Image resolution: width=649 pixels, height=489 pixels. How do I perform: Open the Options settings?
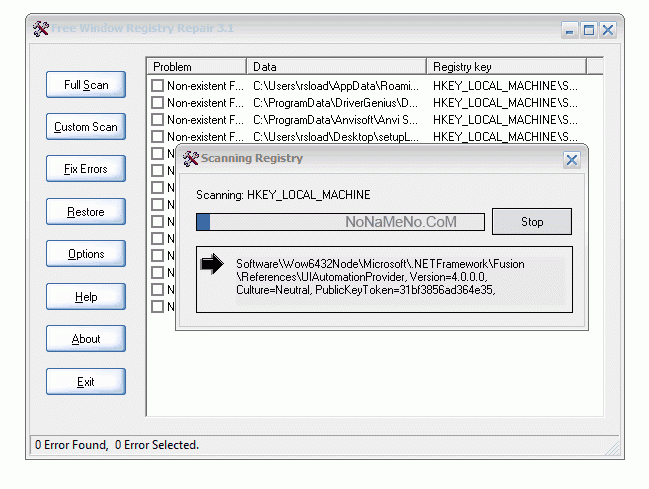click(86, 254)
